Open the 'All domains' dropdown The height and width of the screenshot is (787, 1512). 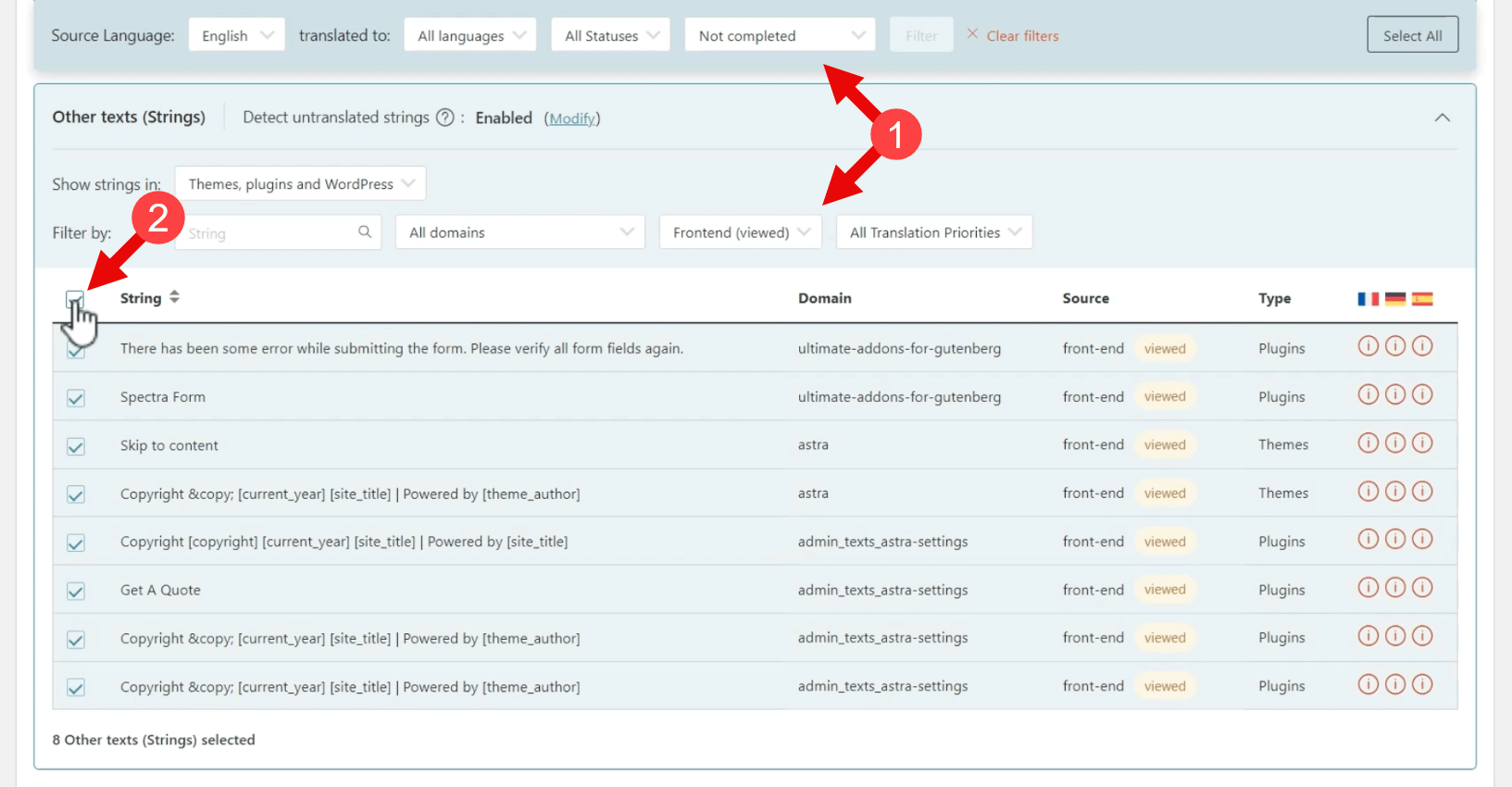coord(520,231)
